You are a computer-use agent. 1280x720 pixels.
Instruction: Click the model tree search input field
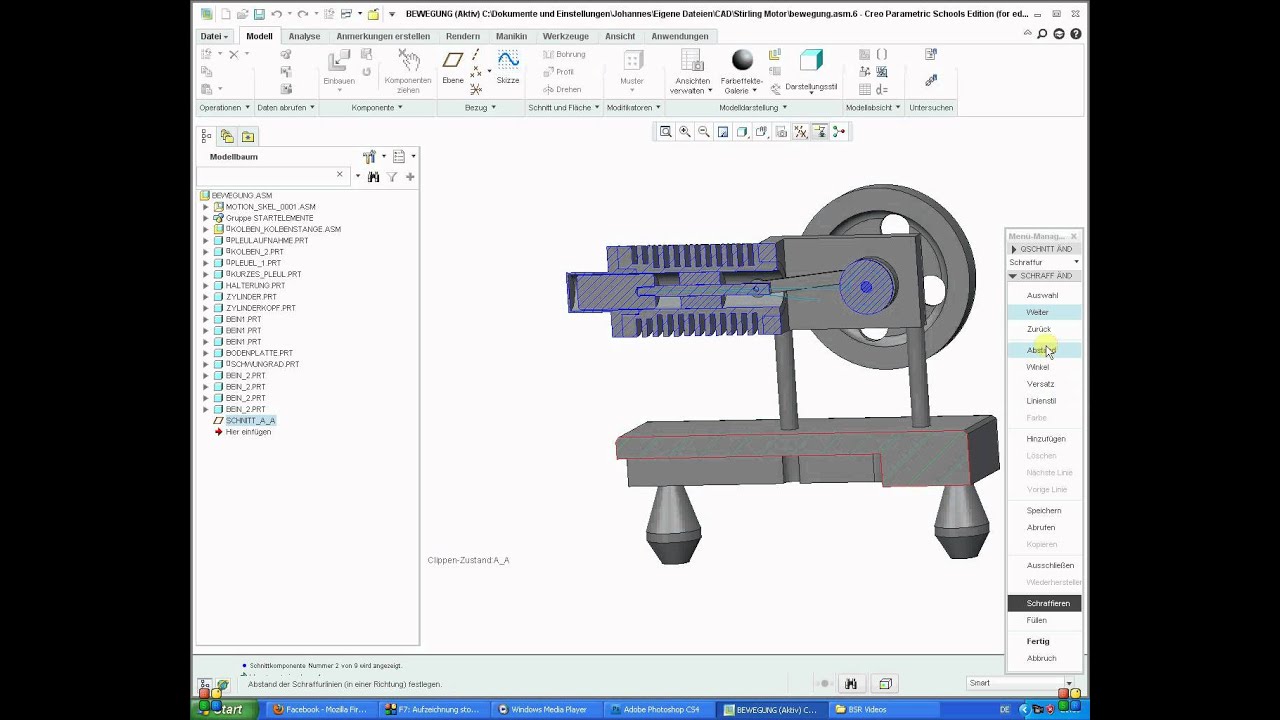(272, 176)
